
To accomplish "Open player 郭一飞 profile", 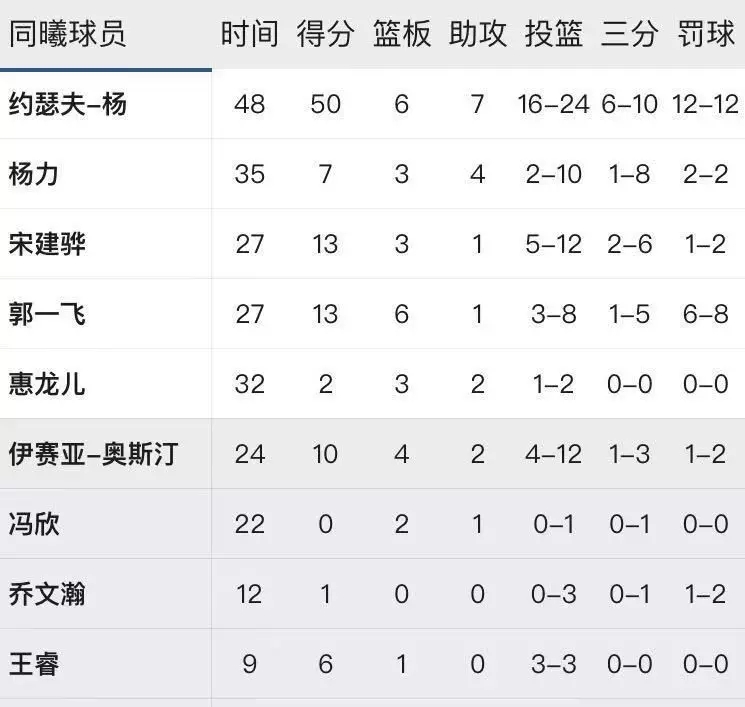I will [47, 314].
